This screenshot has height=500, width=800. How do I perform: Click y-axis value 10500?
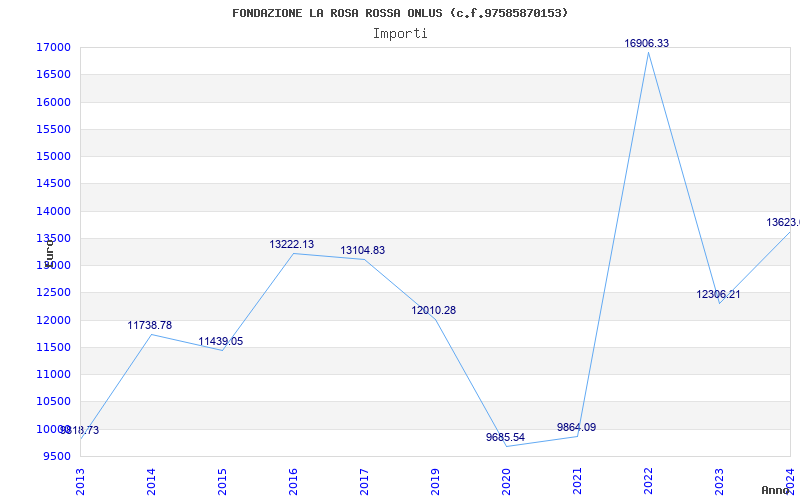point(53,402)
